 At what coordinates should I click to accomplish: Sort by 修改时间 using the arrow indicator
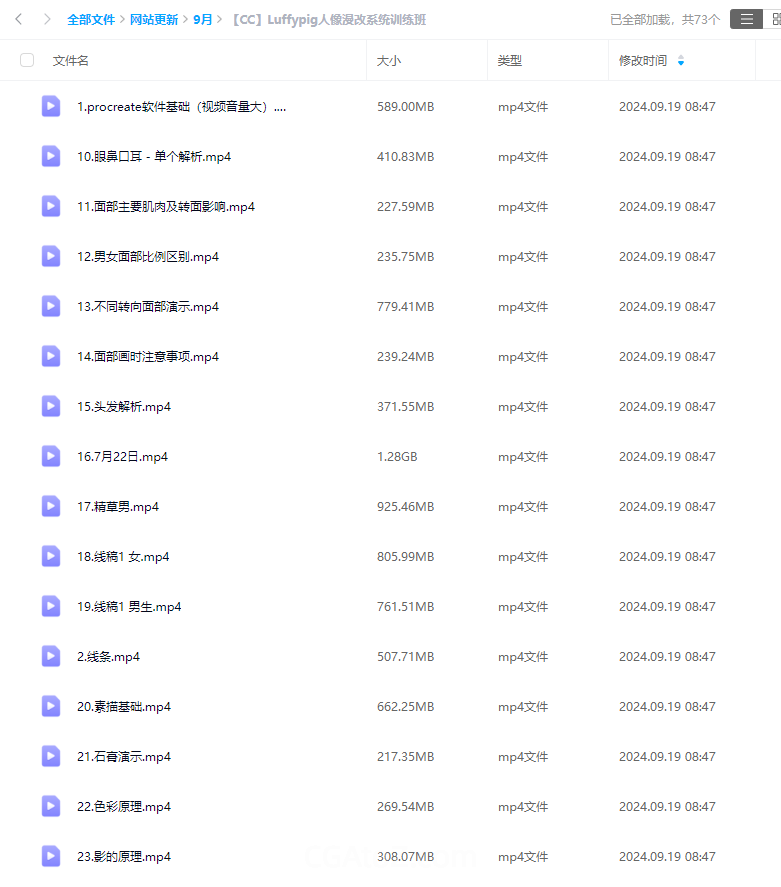[x=681, y=61]
